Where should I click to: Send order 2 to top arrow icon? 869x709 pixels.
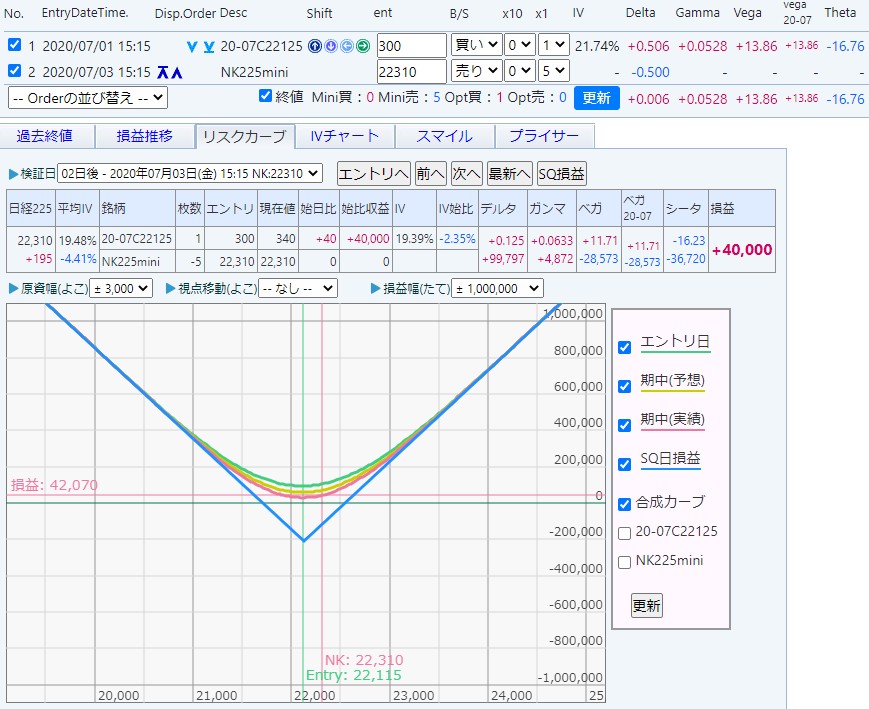point(162,72)
